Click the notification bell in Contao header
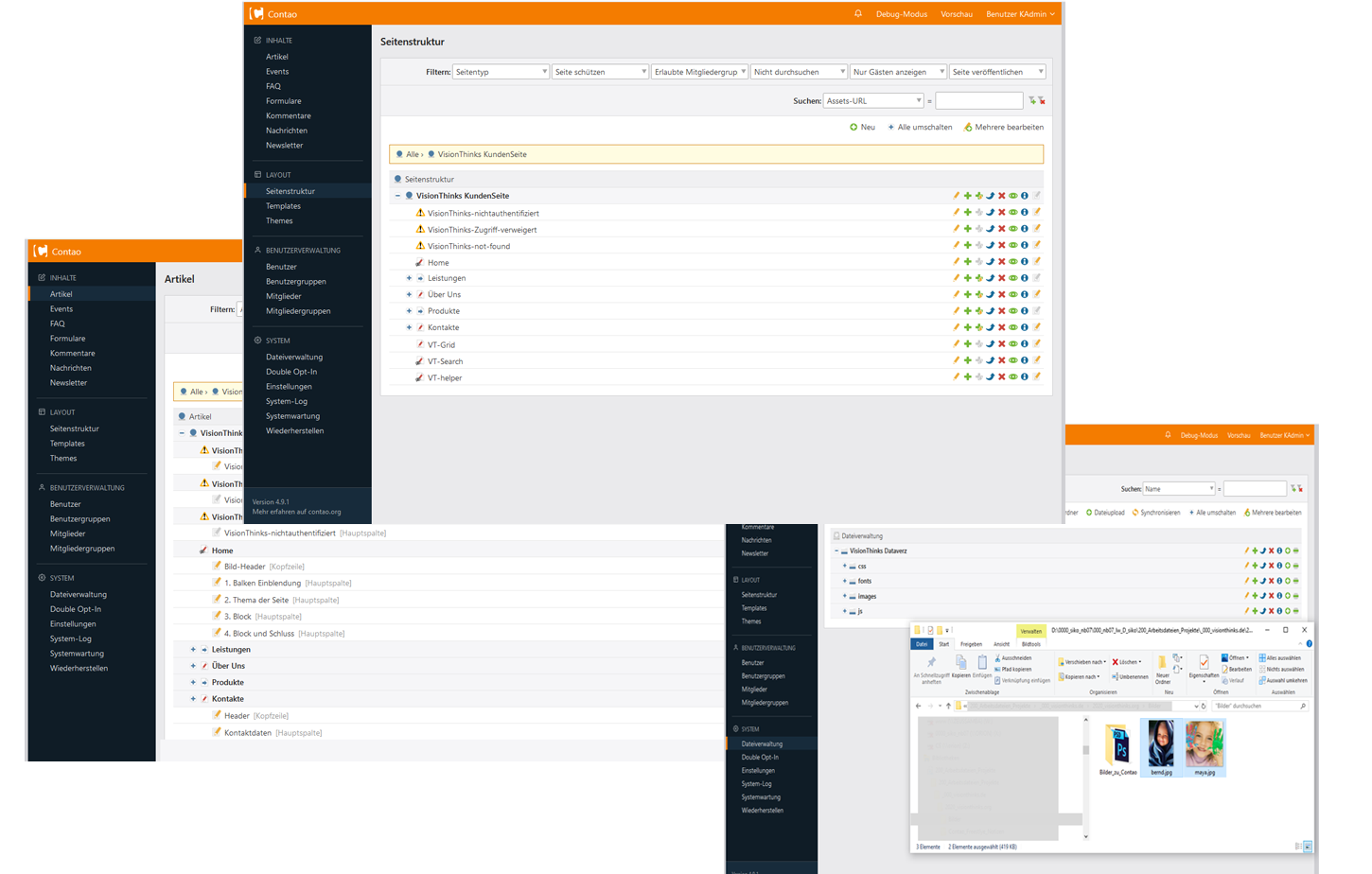Image resolution: width=1372 pixels, height=874 pixels. point(858,14)
